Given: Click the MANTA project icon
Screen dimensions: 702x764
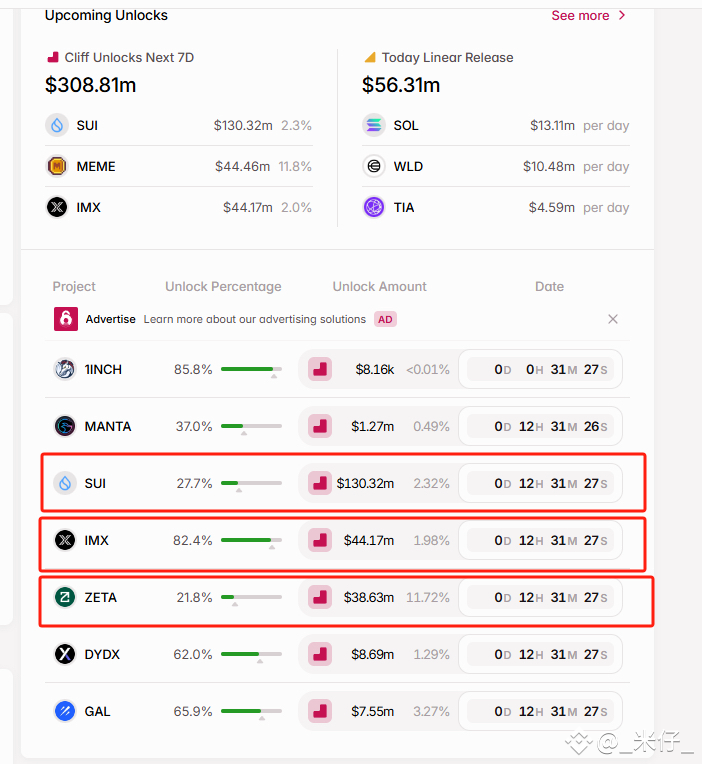Looking at the screenshot, I should (65, 426).
